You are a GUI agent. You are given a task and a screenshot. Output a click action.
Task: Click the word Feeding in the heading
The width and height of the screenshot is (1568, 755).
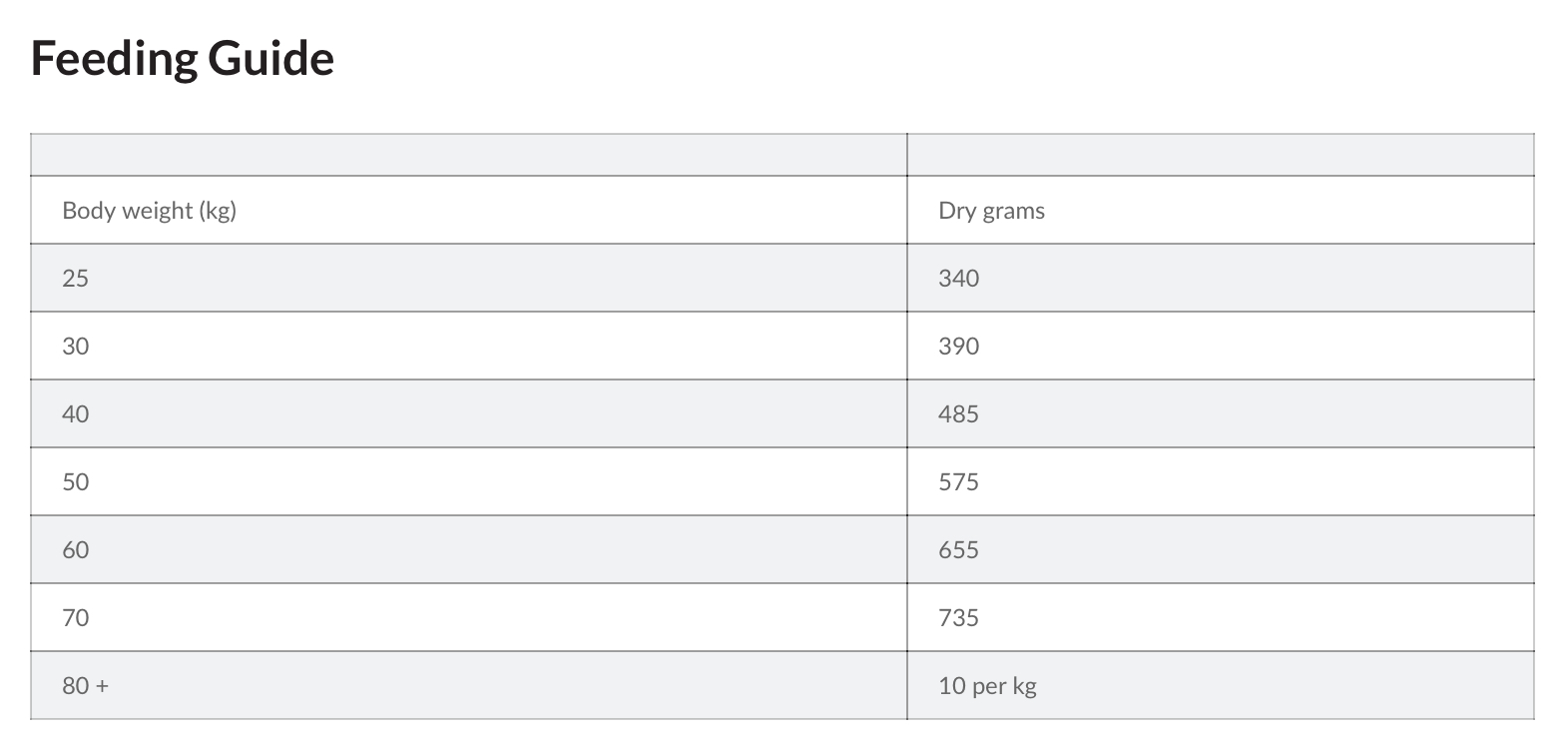click(115, 58)
